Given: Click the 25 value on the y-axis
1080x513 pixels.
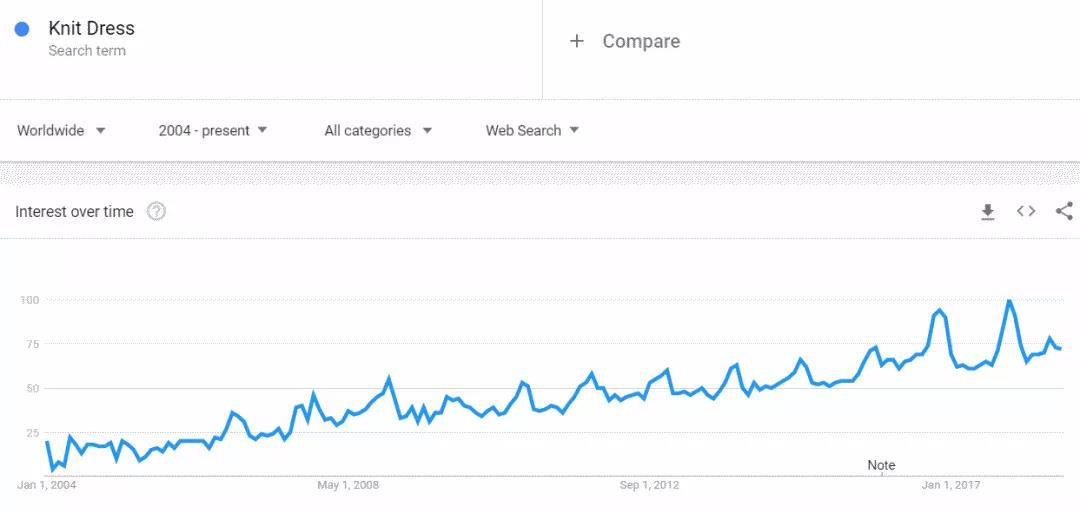Looking at the screenshot, I should coord(31,433).
